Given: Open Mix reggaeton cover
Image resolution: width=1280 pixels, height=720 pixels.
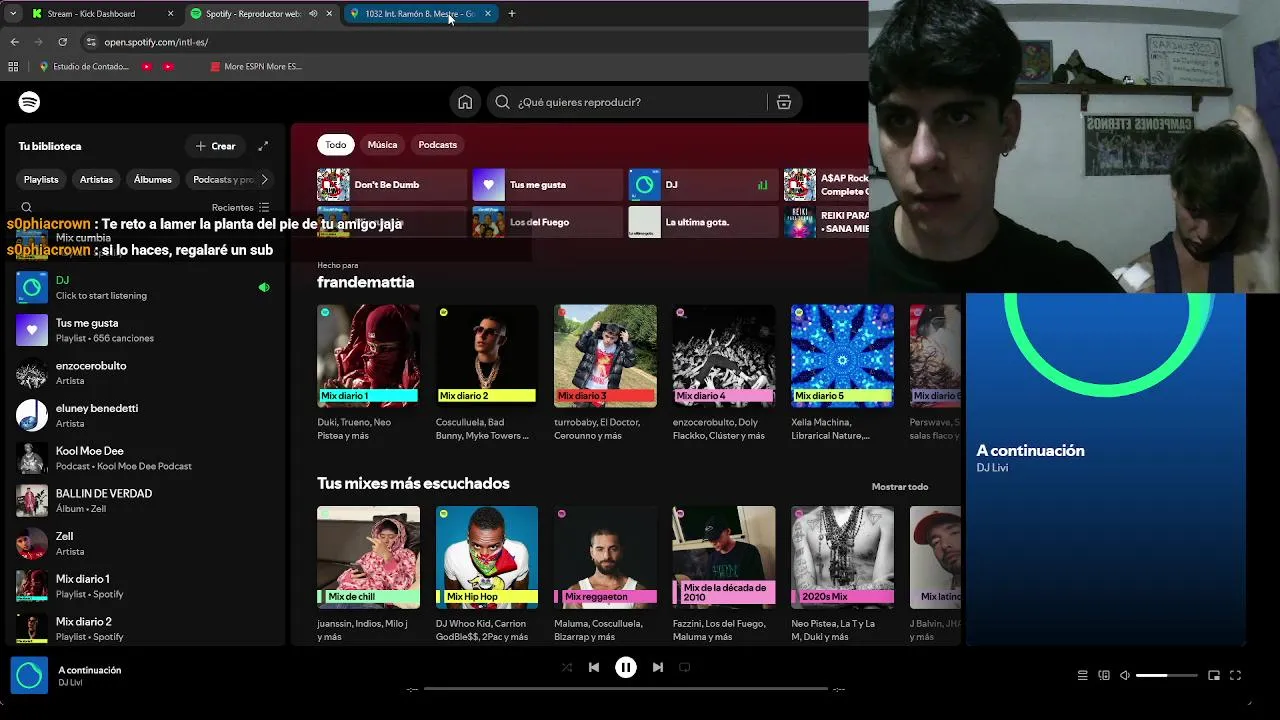Looking at the screenshot, I should [605, 557].
